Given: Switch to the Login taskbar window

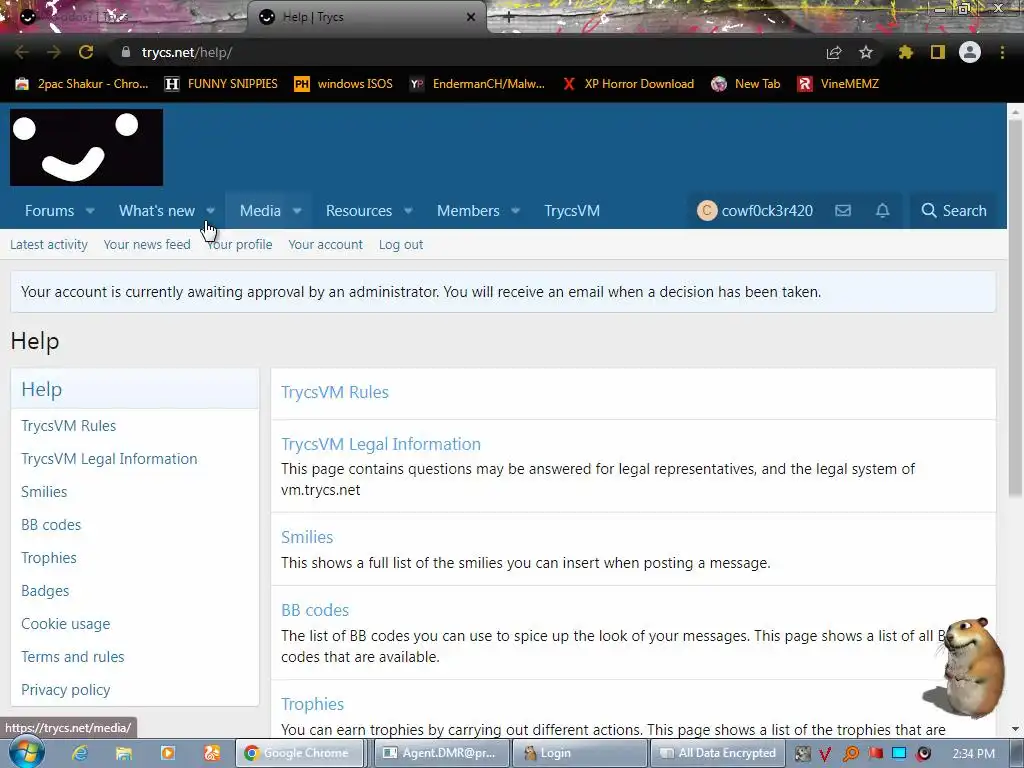Looking at the screenshot, I should (x=579, y=753).
